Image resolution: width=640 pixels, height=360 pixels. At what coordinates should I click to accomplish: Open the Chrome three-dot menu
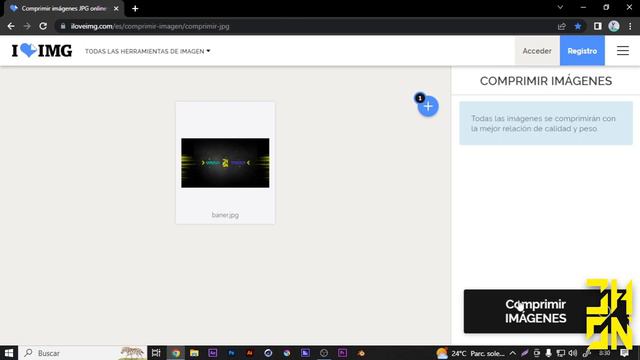coord(630,26)
